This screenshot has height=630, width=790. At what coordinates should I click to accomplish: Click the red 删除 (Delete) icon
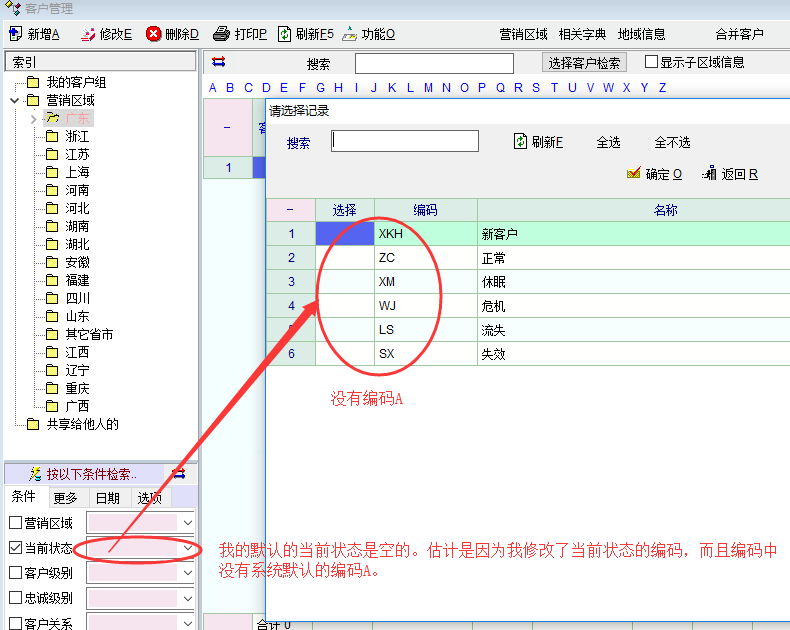click(x=154, y=34)
